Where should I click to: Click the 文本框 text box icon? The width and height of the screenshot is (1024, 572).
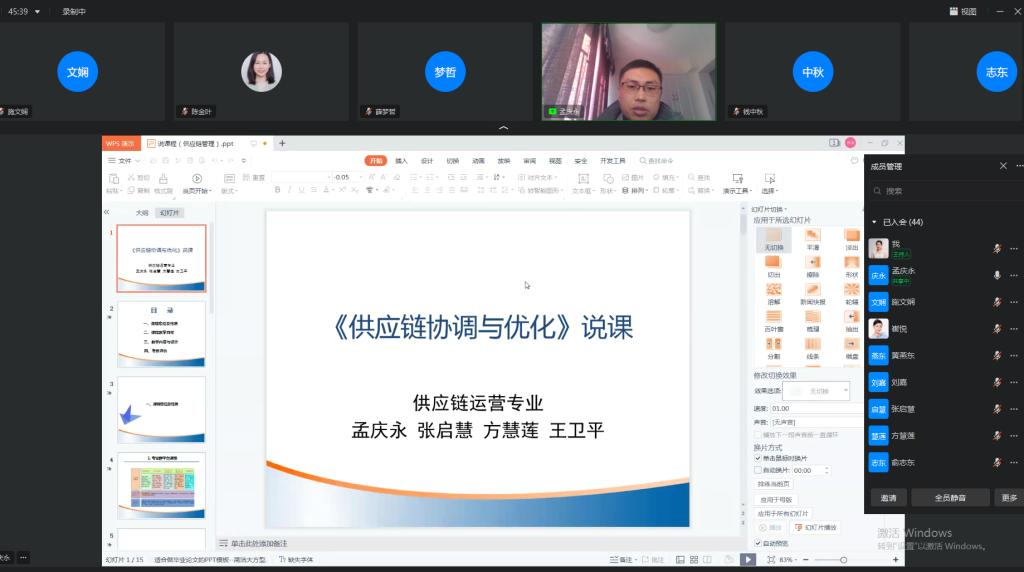coord(583,178)
